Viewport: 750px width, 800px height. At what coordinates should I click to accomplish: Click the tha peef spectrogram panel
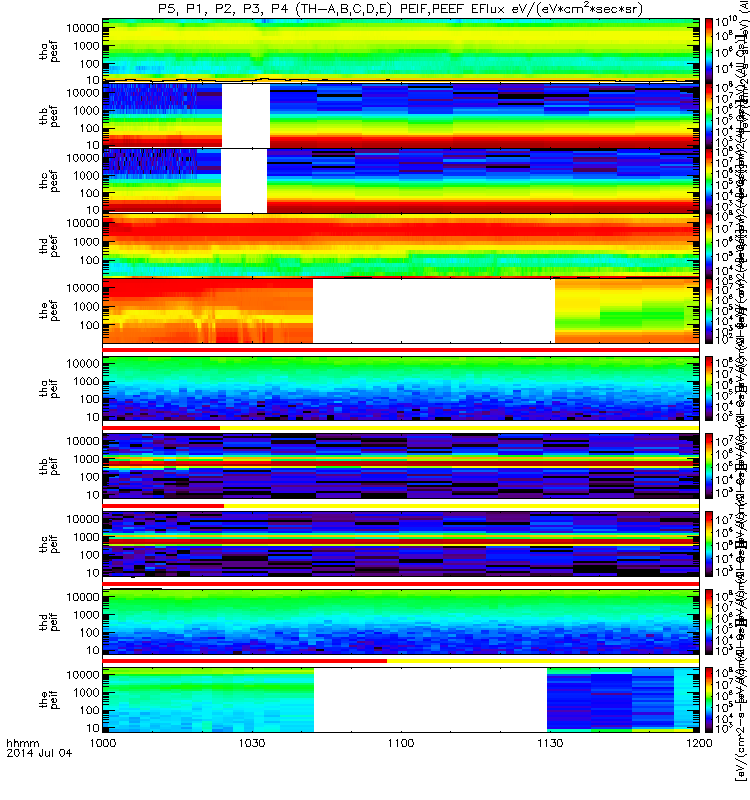[401, 50]
